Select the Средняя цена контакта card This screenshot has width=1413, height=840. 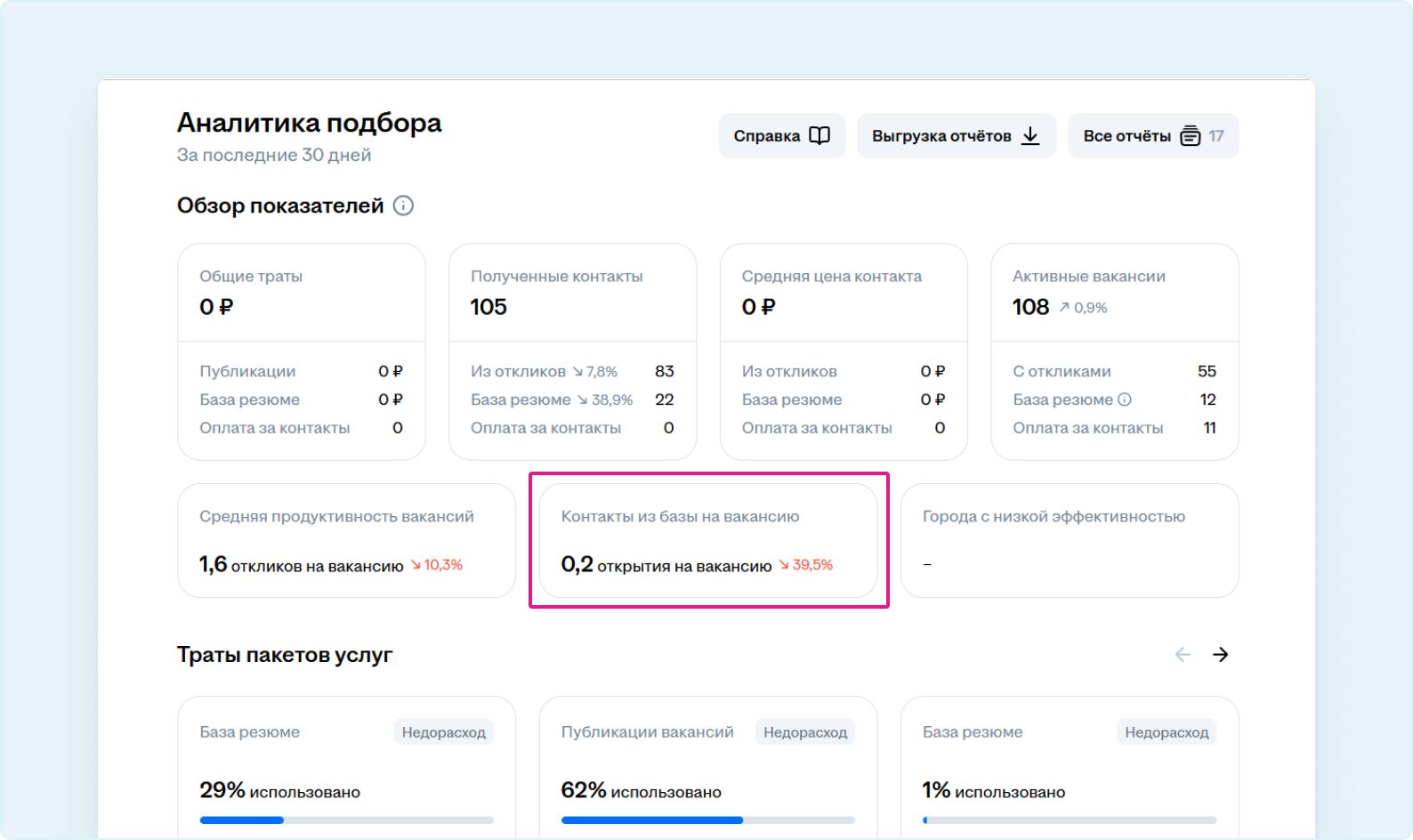[843, 294]
